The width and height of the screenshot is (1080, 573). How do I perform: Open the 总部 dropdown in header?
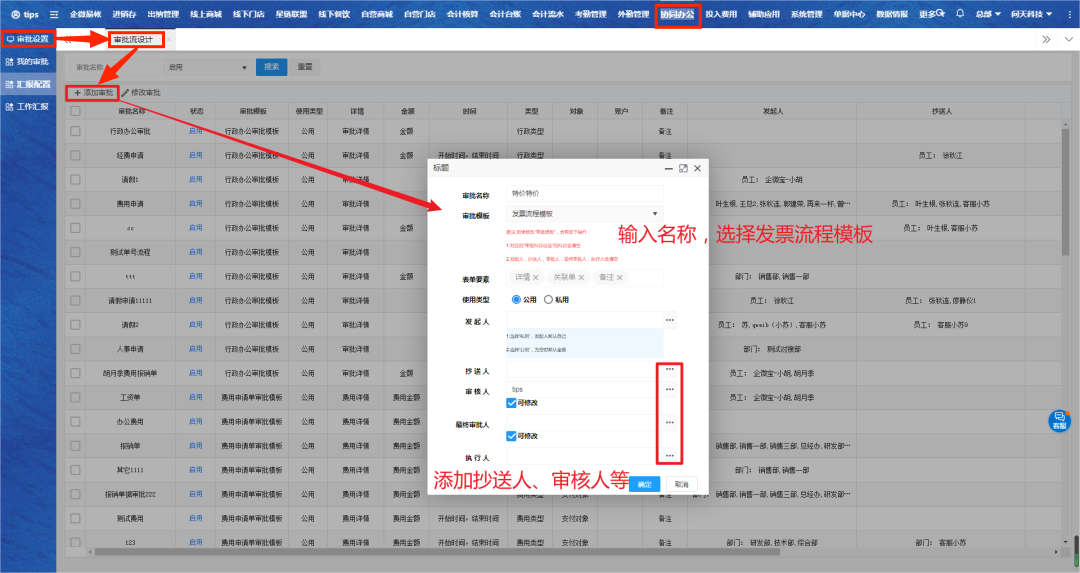988,14
